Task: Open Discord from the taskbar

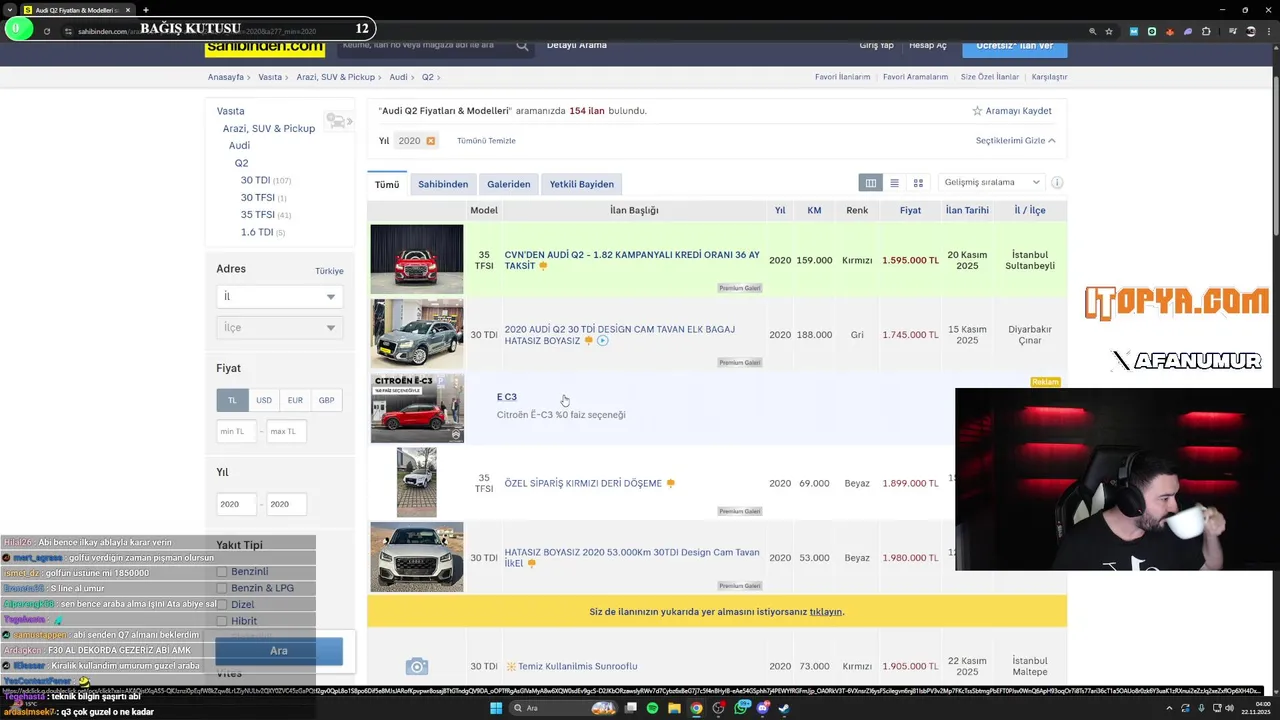Action: pyautogui.click(x=763, y=708)
